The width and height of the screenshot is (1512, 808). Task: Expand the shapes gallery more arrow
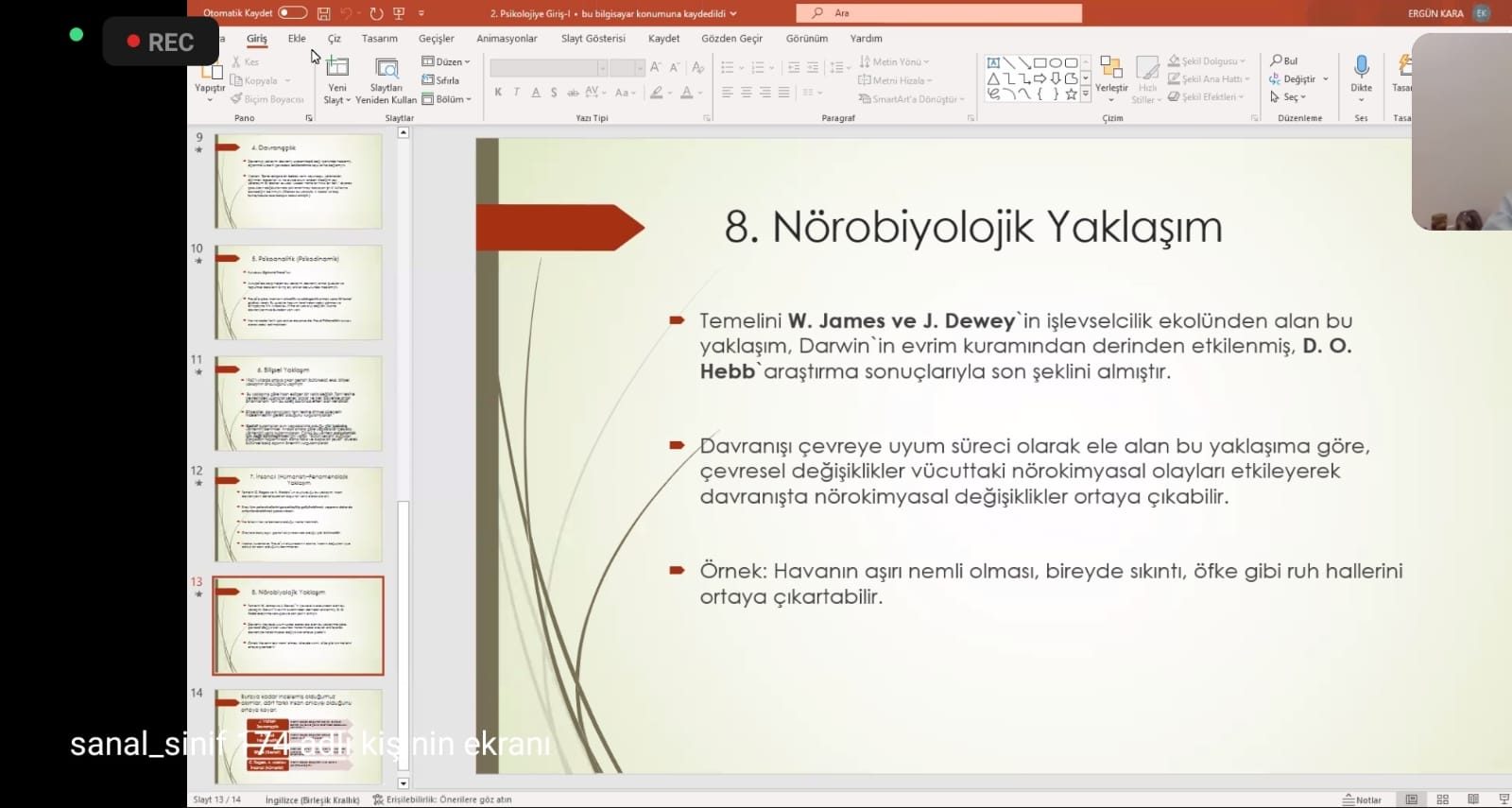click(x=1086, y=94)
